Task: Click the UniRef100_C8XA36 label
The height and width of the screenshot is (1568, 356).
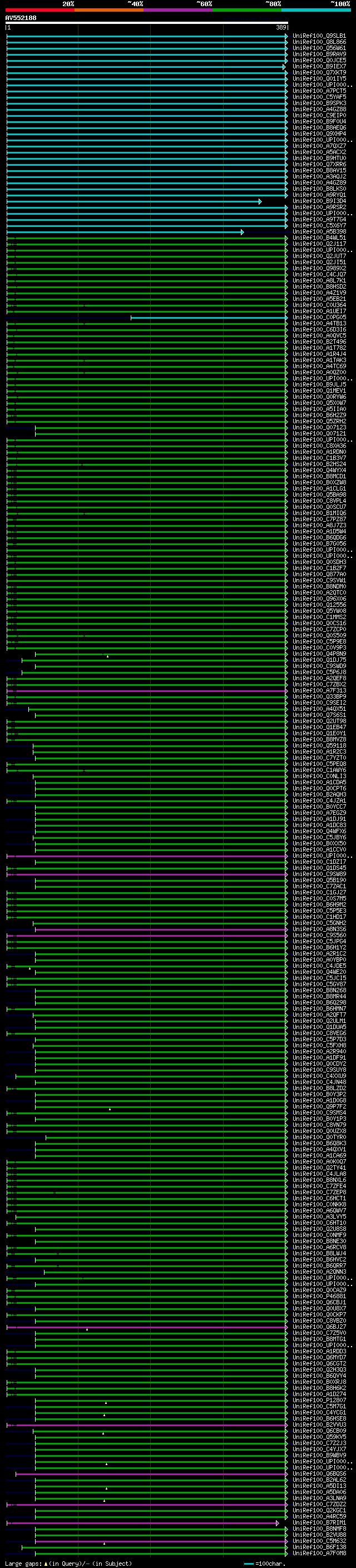Action: [x=319, y=446]
